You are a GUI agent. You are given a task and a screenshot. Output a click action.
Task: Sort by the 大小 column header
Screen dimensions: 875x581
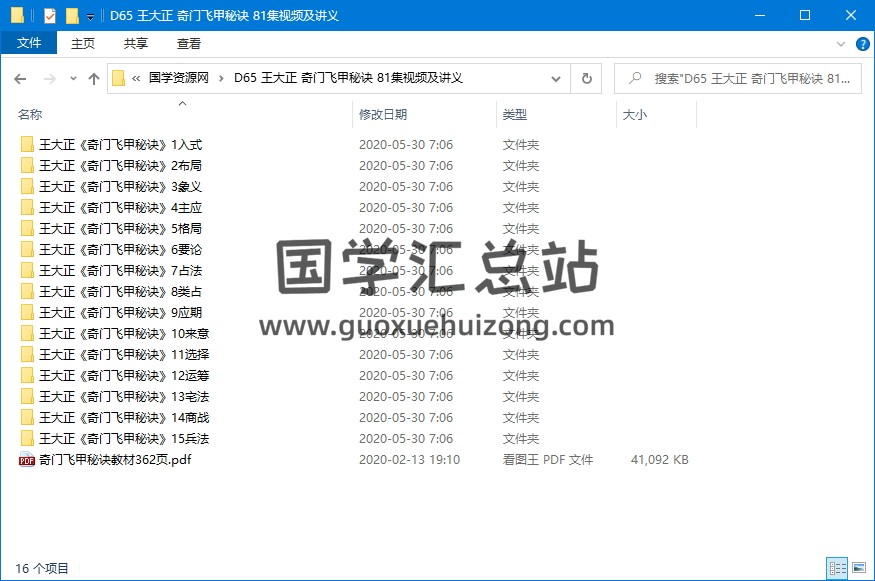pyautogui.click(x=634, y=114)
